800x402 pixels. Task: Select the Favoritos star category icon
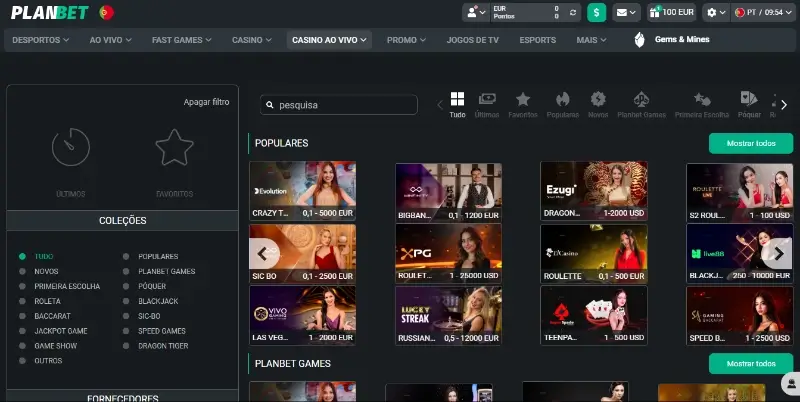coord(522,104)
